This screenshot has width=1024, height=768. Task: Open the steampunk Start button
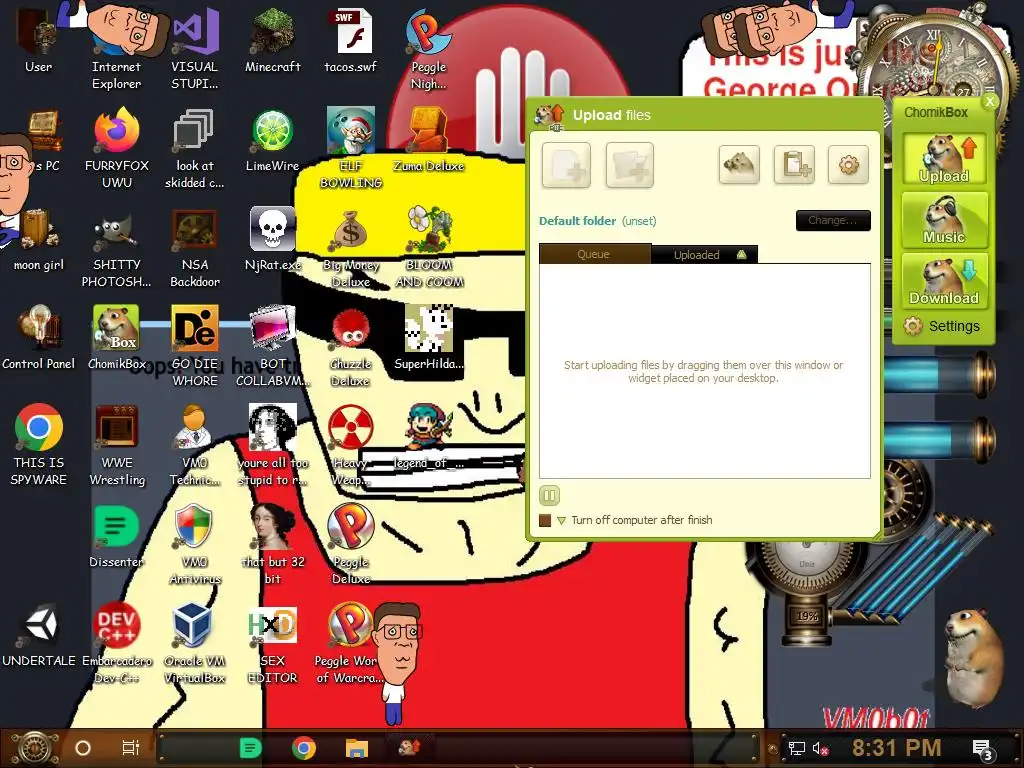click(x=35, y=748)
